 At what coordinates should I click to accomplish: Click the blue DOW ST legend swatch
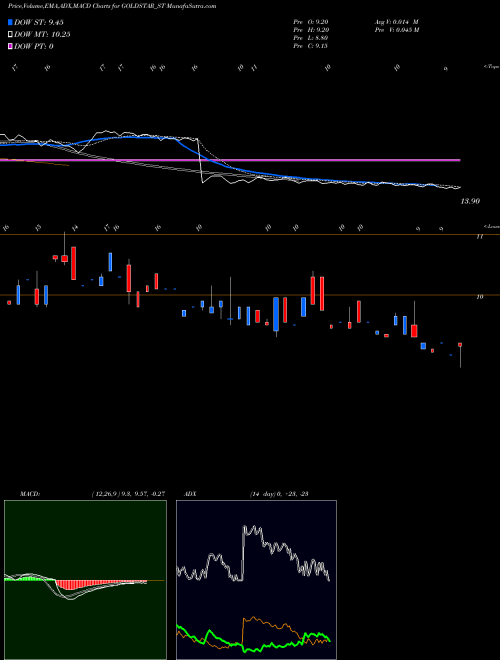coord(10,22)
